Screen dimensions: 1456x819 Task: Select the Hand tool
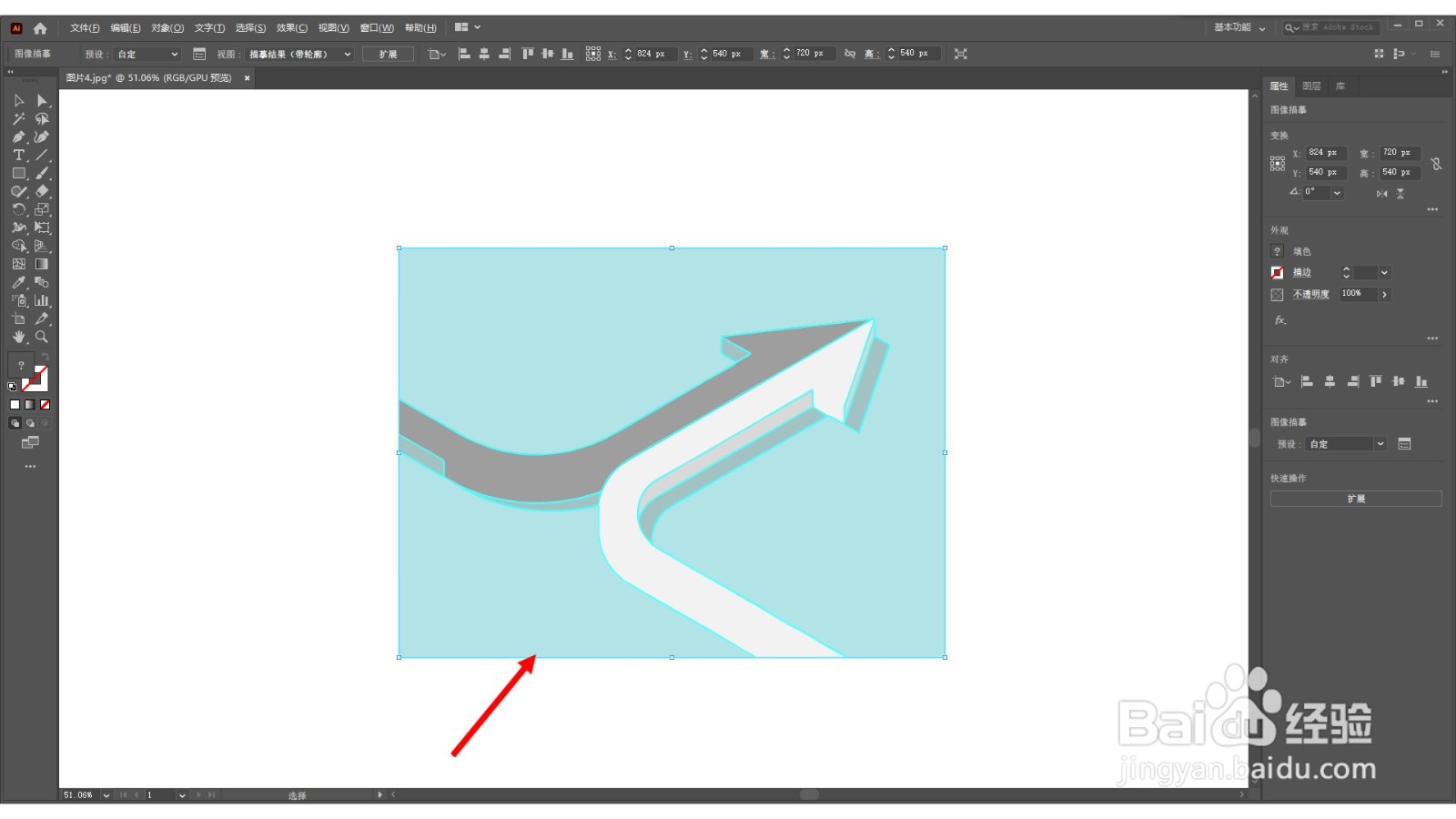tap(19, 338)
